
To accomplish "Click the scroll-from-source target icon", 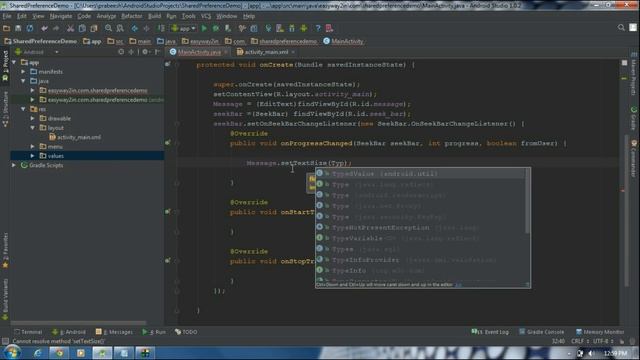I will click(x=121, y=52).
